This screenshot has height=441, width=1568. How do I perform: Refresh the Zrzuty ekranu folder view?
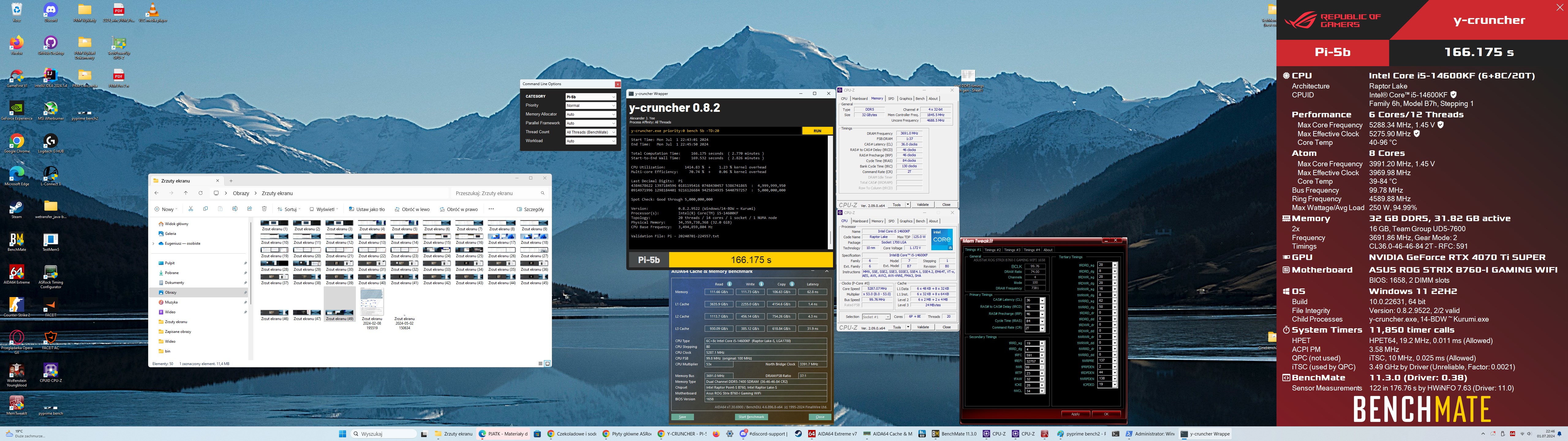[x=200, y=193]
